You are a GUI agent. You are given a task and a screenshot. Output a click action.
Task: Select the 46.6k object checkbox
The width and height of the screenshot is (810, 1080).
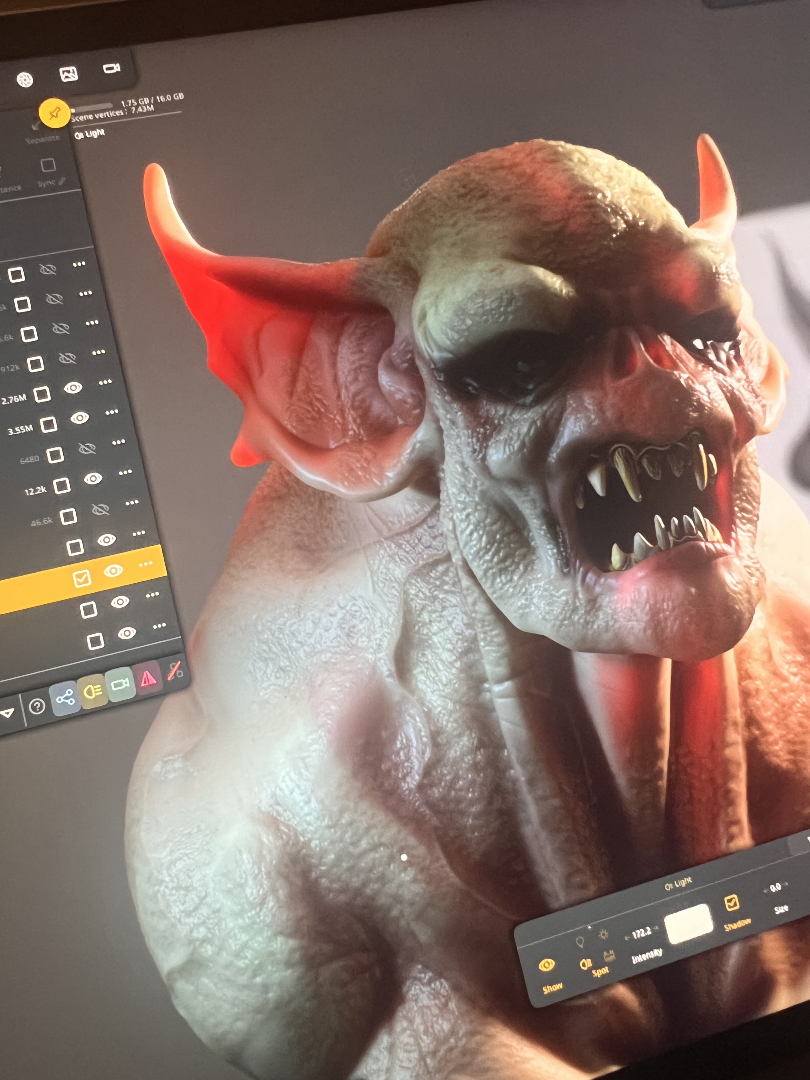click(x=68, y=516)
